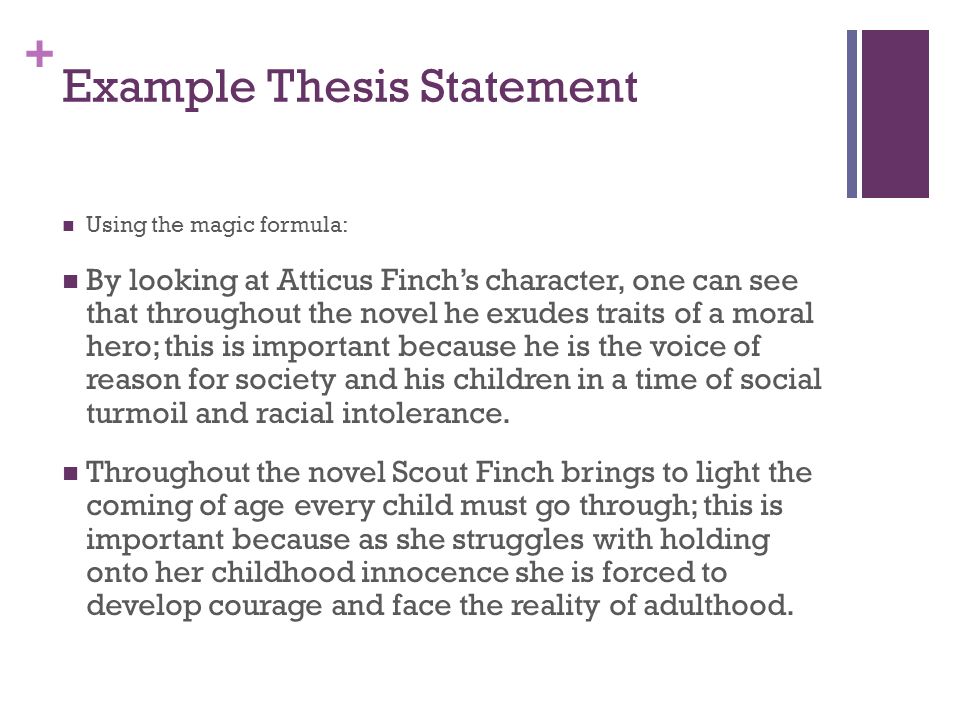Click the phrase coming of age
This screenshot has width=960, height=720.
186,507
